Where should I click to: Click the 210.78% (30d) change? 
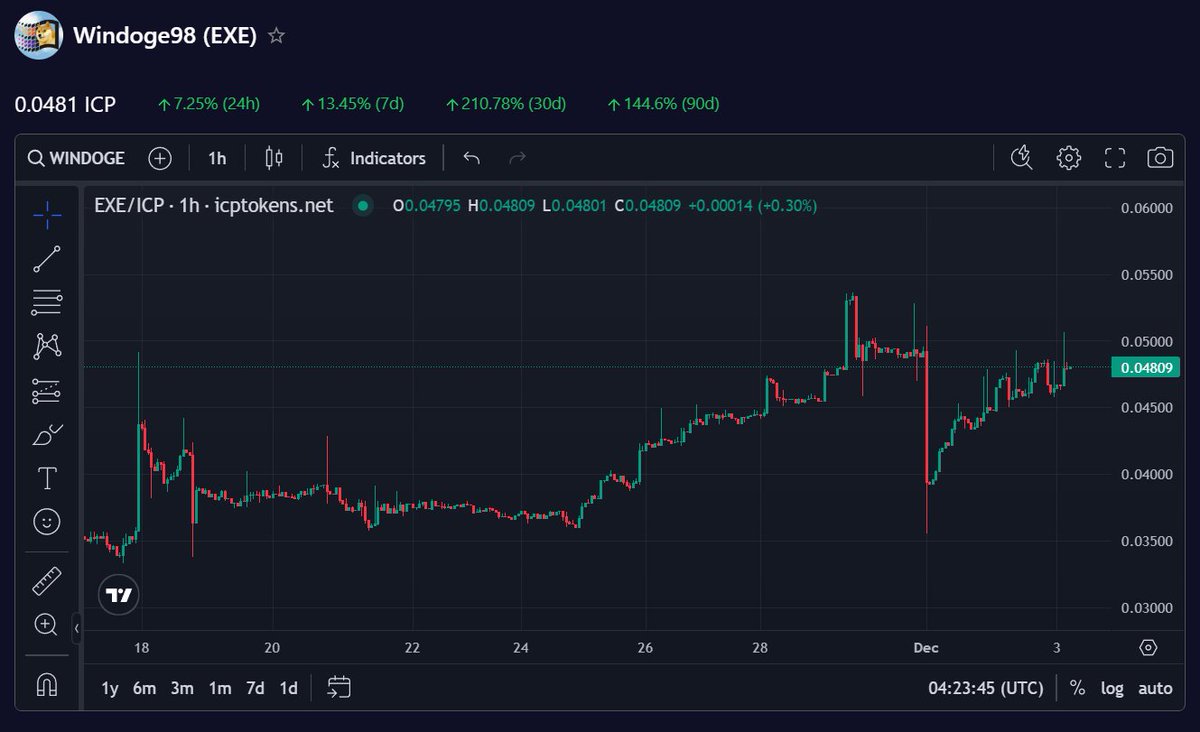[x=505, y=104]
